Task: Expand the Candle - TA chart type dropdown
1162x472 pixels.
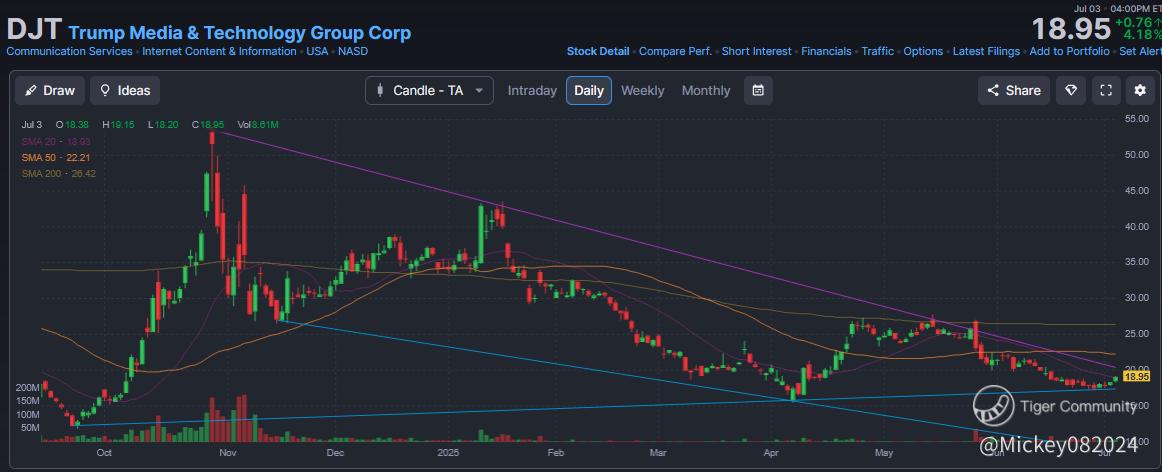Action: click(429, 90)
